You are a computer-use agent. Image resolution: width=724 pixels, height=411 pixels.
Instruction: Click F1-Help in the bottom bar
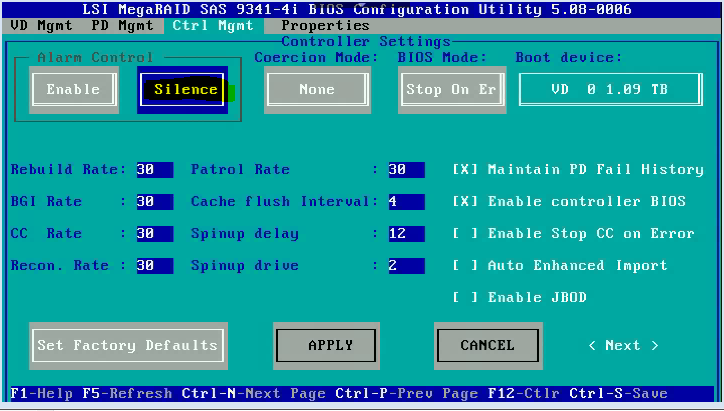(42, 393)
